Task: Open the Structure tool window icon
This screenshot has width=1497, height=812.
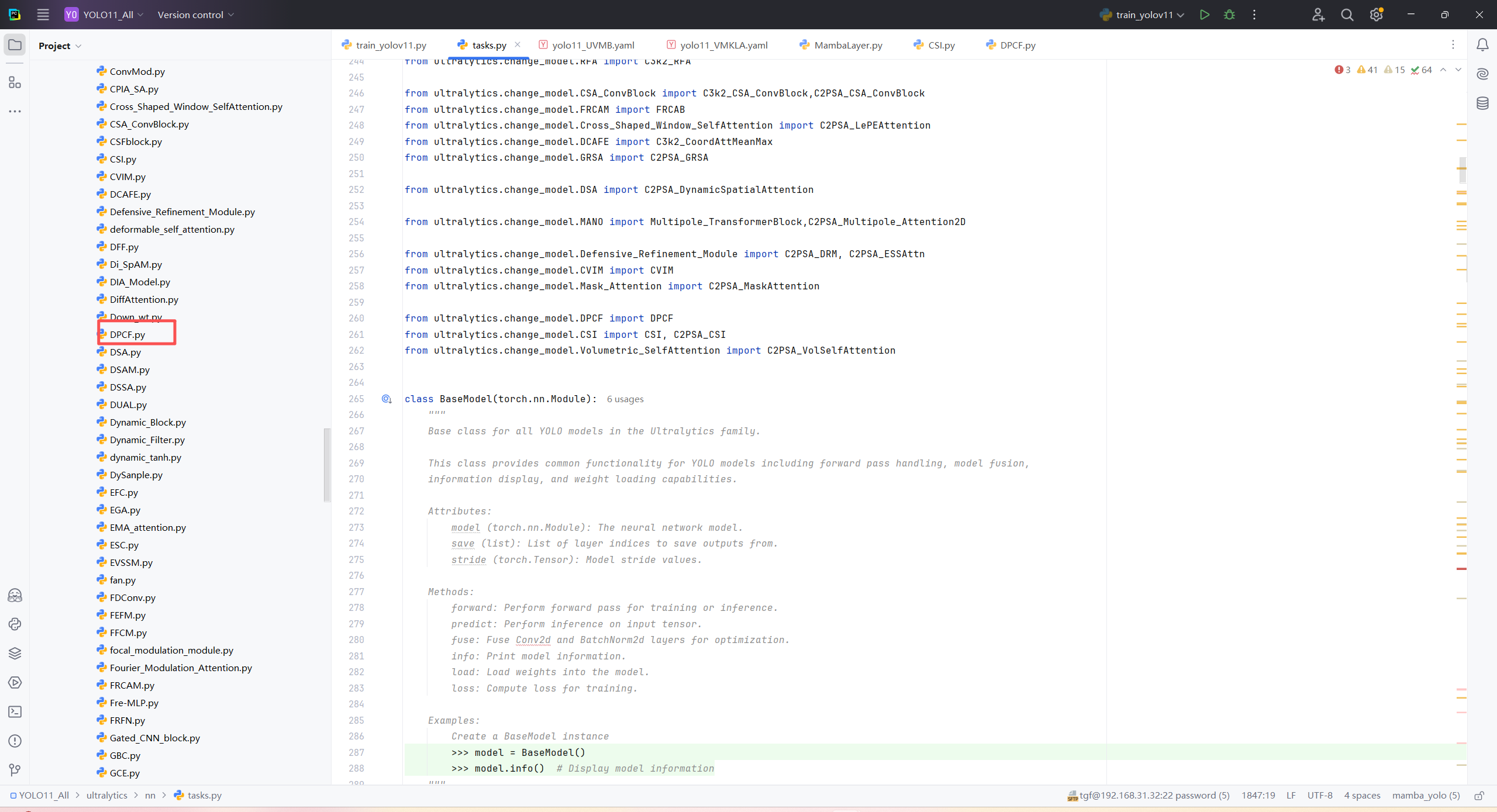Action: [x=15, y=82]
